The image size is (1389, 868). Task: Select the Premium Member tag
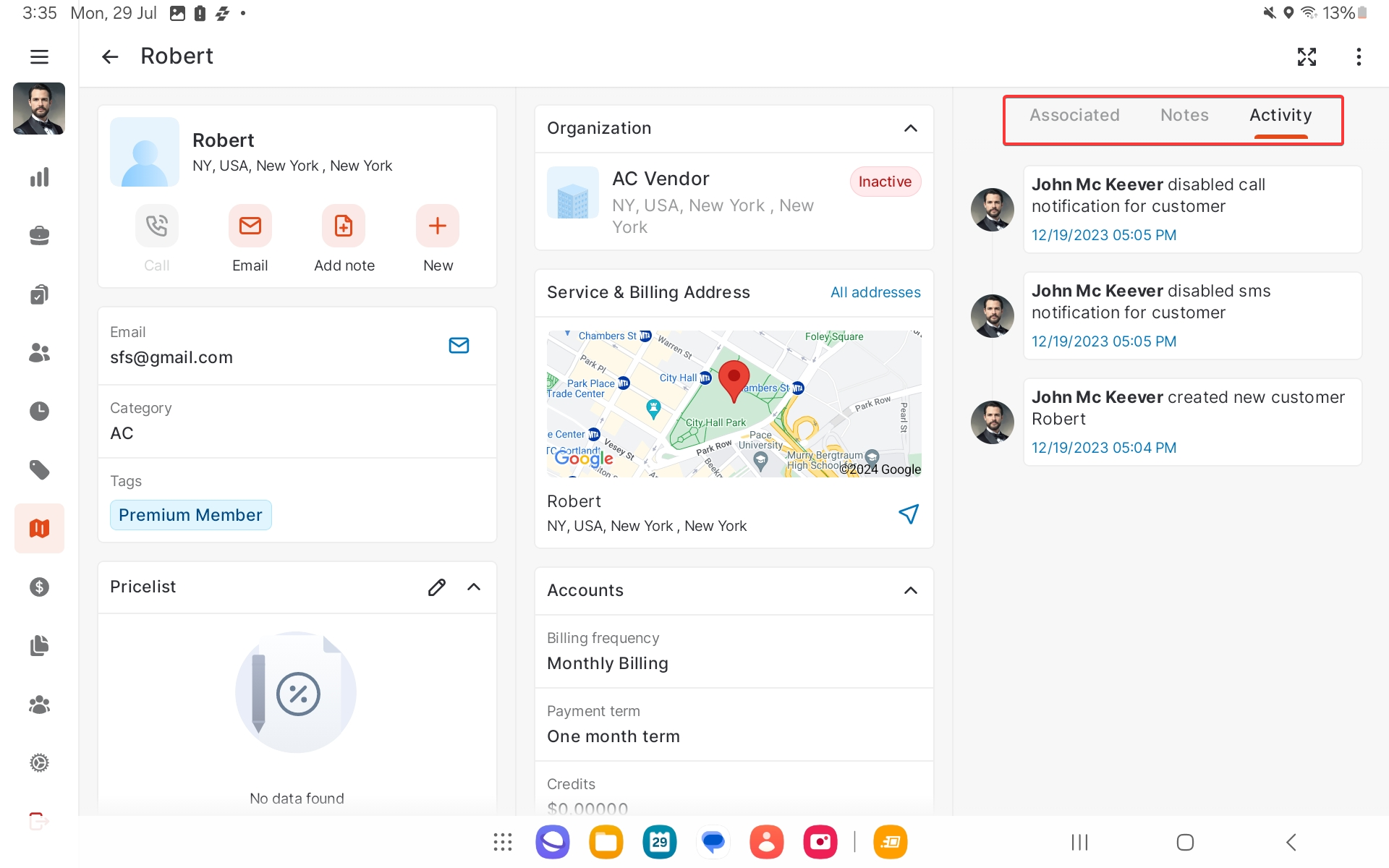(190, 515)
